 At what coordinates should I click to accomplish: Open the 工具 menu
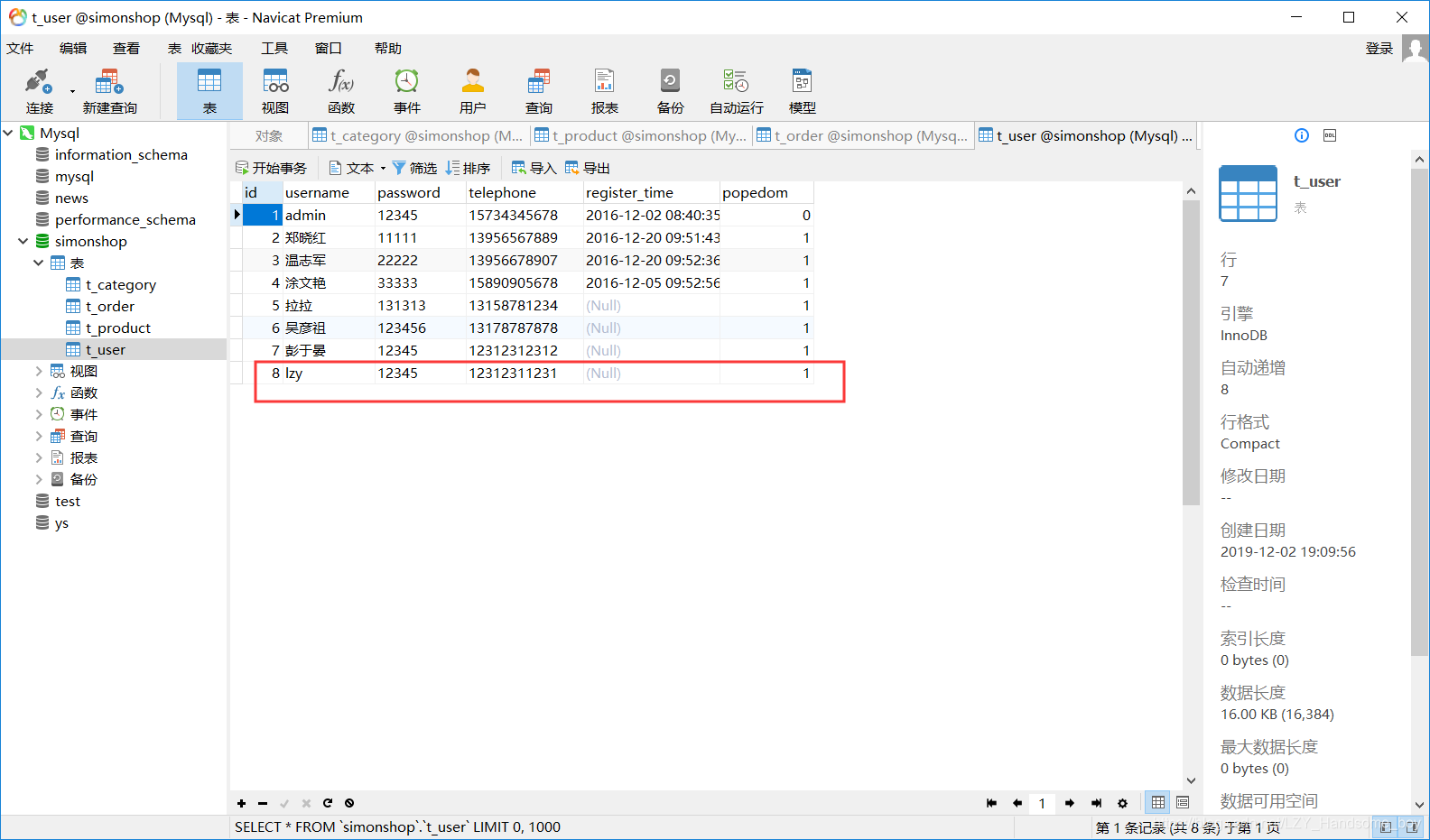pyautogui.click(x=274, y=49)
